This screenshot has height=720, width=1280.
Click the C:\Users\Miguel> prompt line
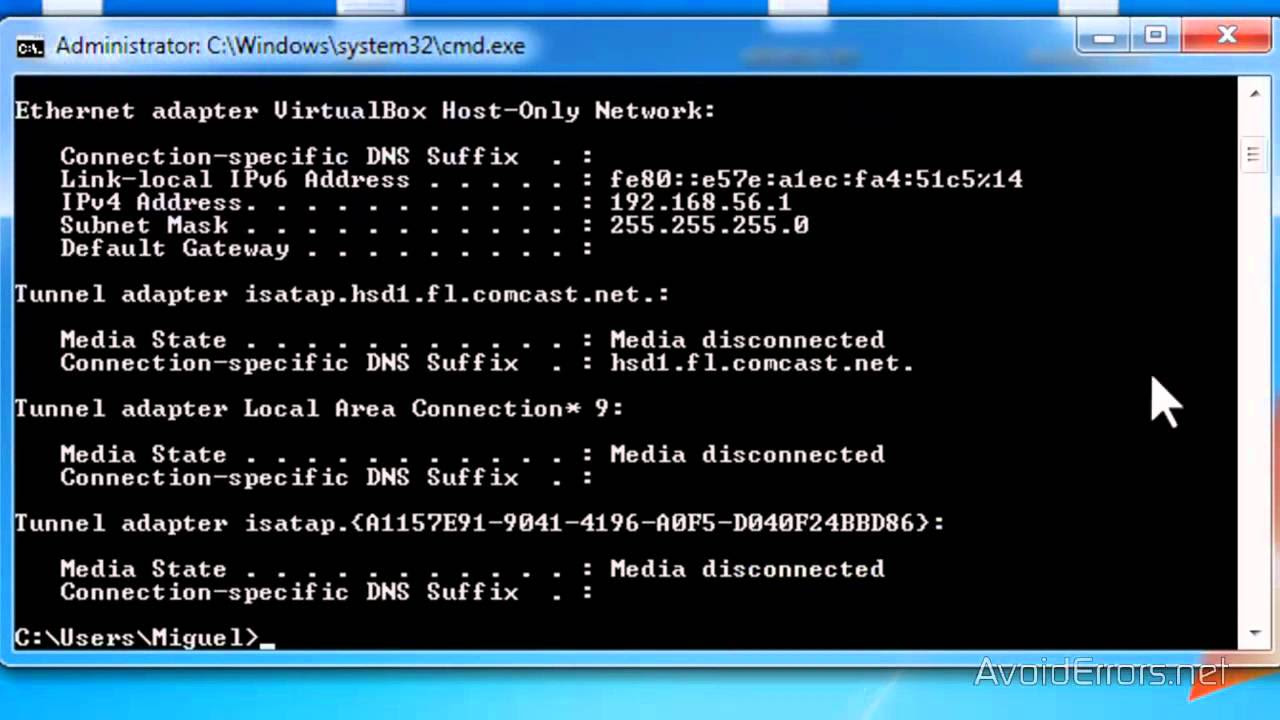pyautogui.click(x=135, y=638)
